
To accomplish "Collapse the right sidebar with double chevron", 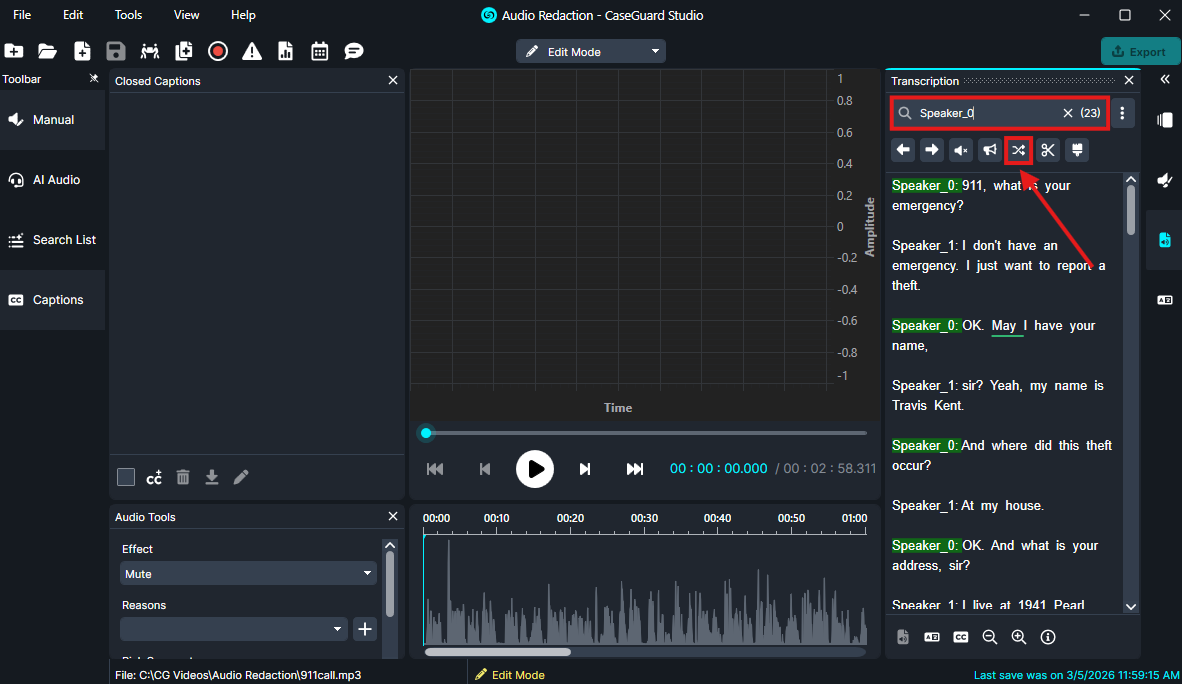I will coord(1164,79).
